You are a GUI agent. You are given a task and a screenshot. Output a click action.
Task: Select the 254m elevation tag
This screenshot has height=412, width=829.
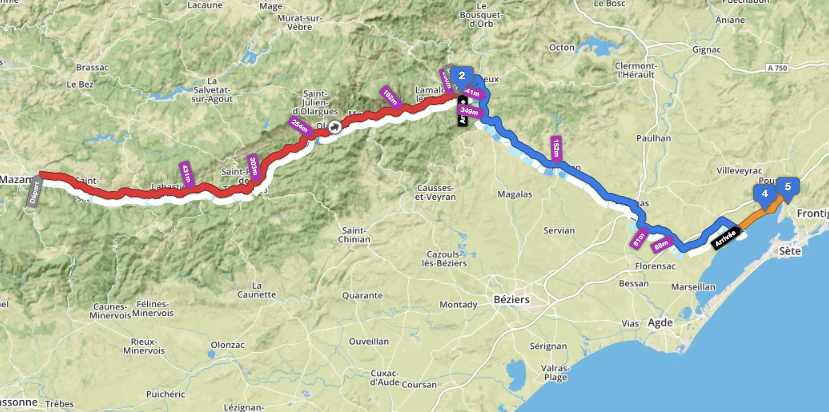click(299, 127)
